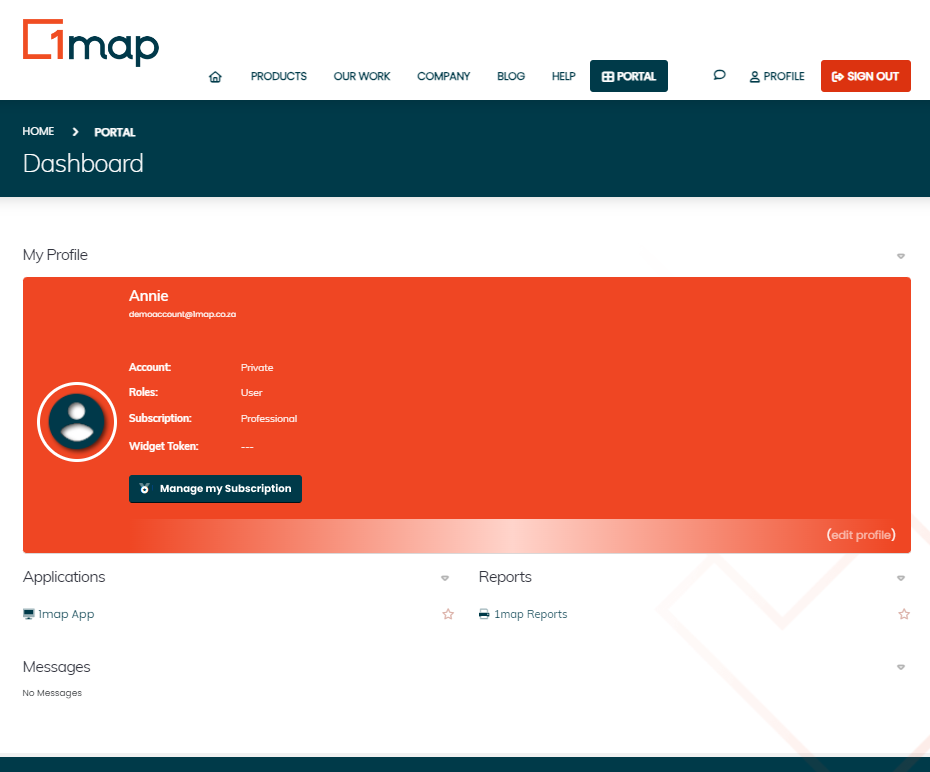
Task: Collapse the Messages section
Action: 900,667
